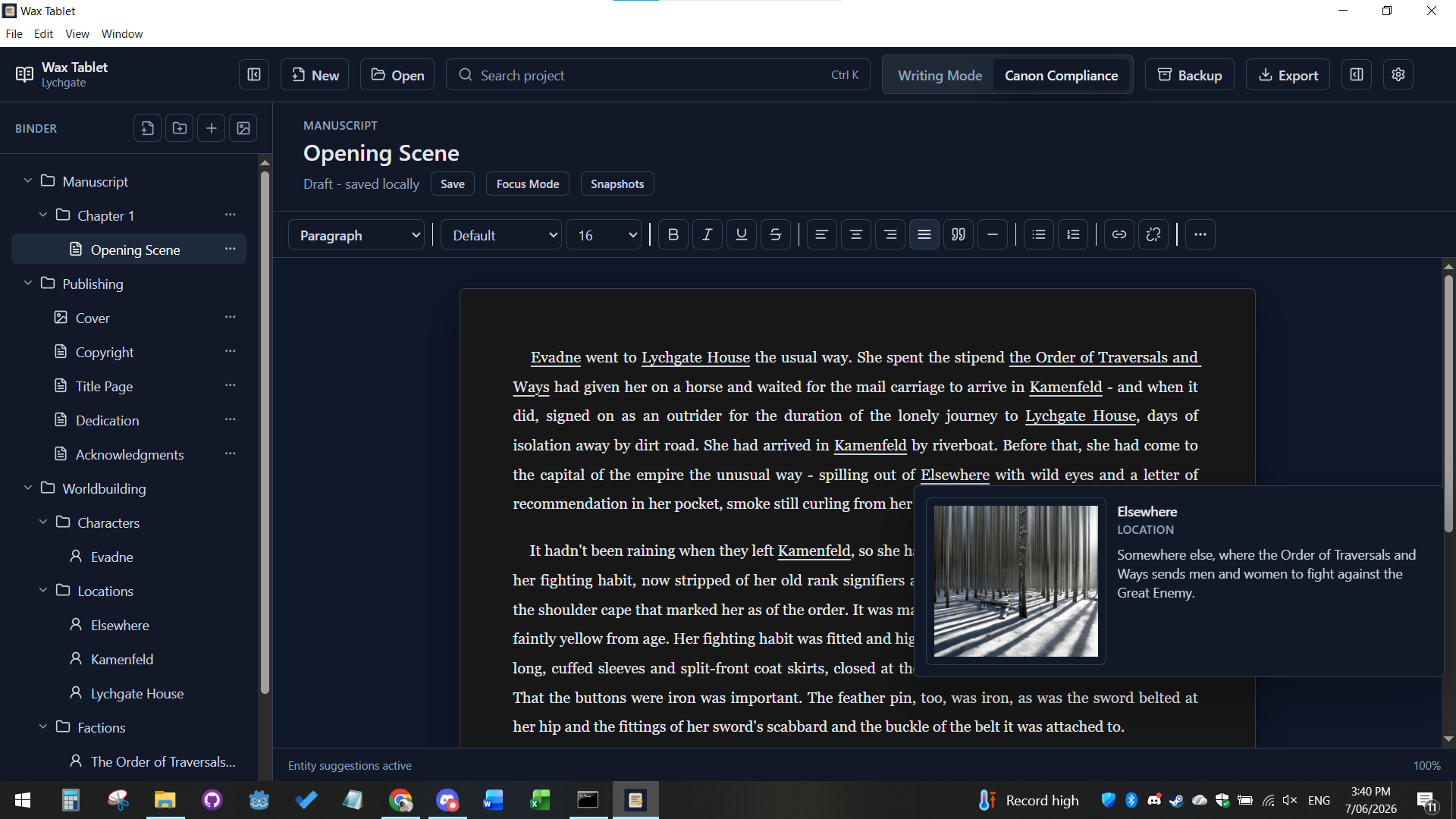1456x819 pixels.
Task: Click the Open button
Action: pos(397,74)
